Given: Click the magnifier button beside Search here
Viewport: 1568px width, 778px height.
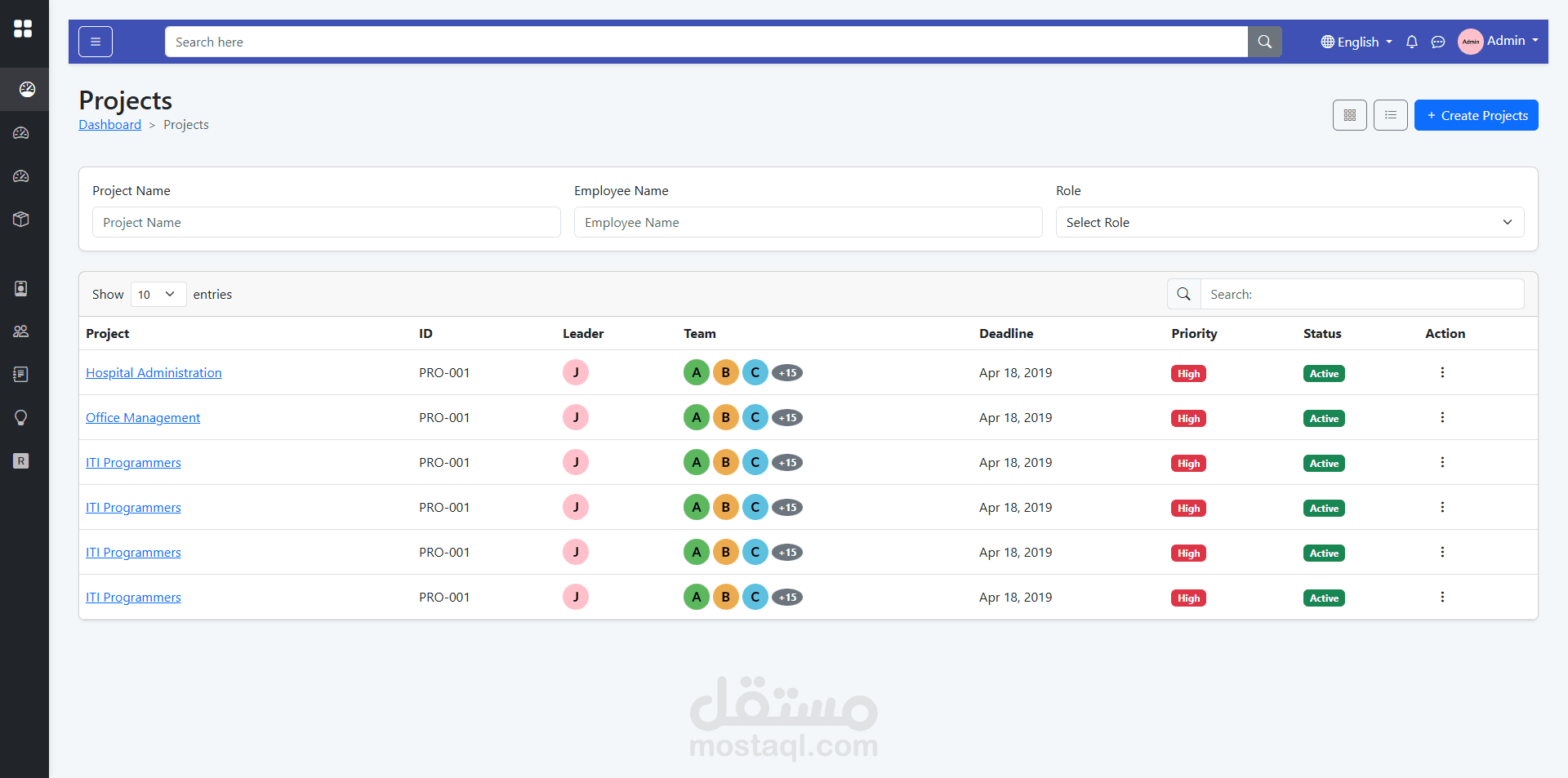Looking at the screenshot, I should tap(1264, 42).
